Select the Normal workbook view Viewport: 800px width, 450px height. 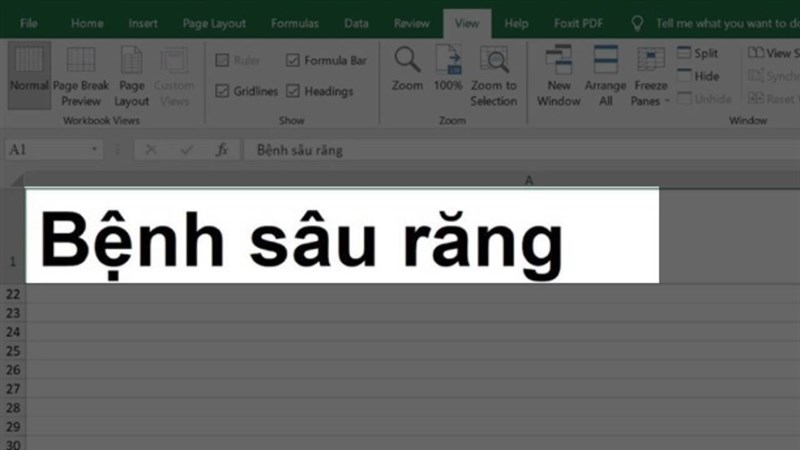tap(29, 75)
